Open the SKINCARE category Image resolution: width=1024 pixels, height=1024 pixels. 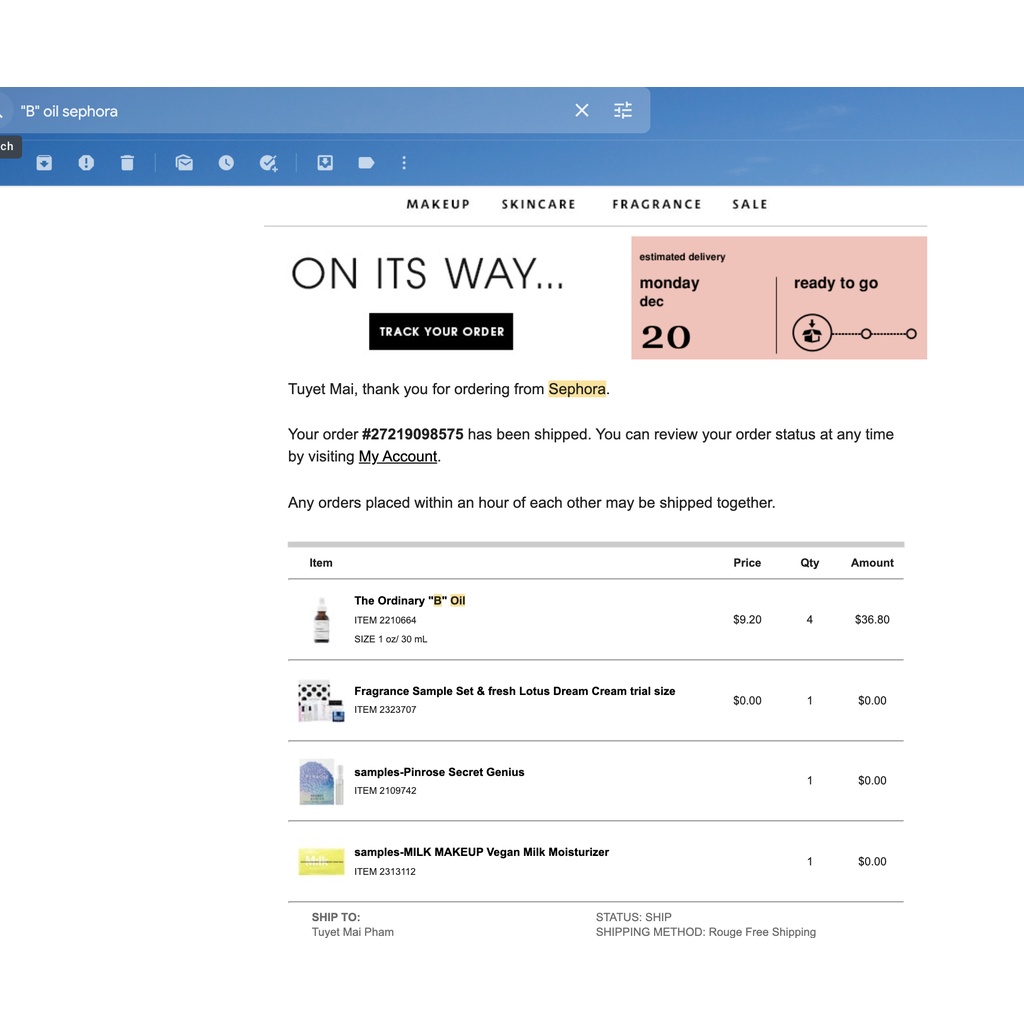[539, 204]
